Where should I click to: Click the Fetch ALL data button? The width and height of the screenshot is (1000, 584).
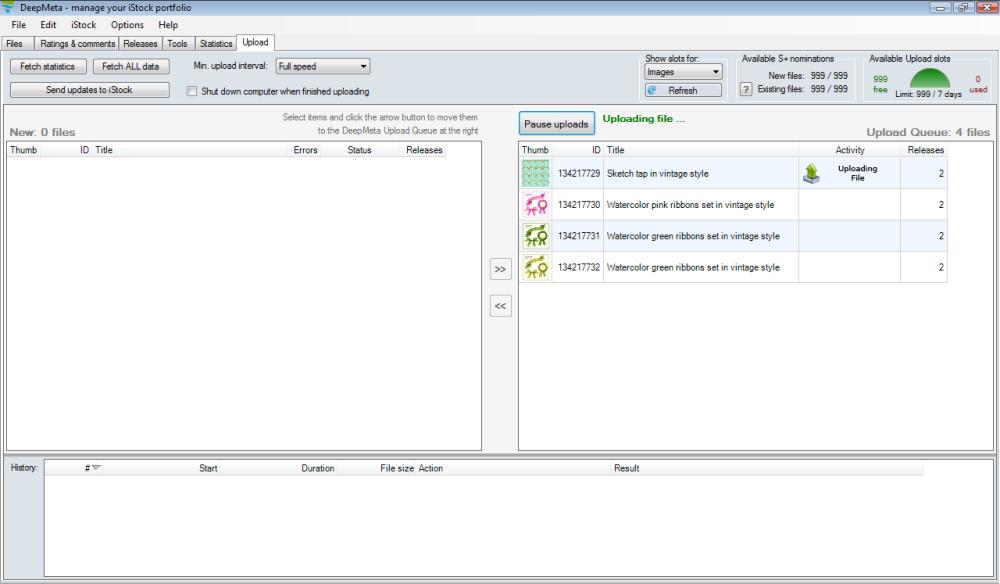click(x=131, y=66)
